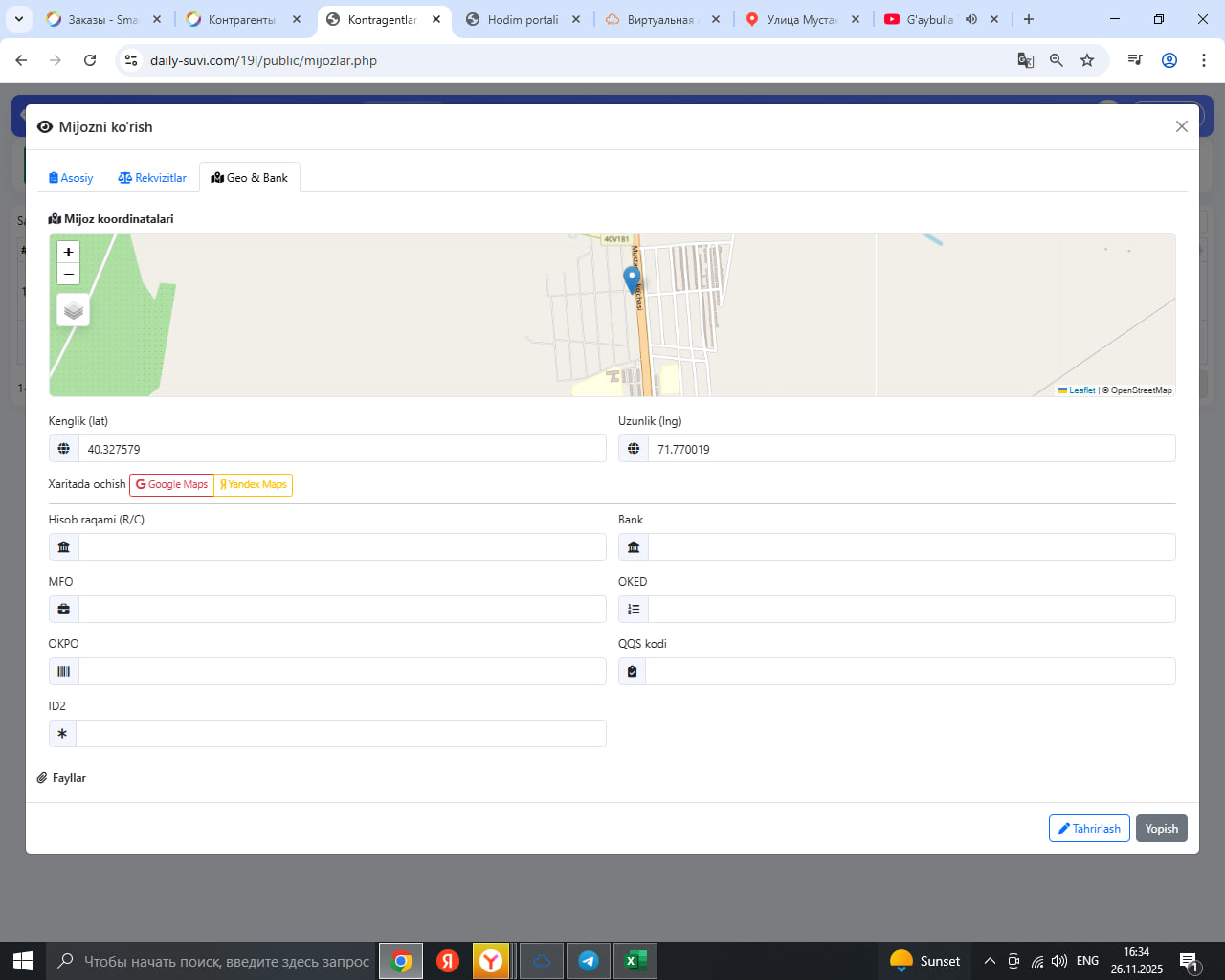Open location in Google Maps
This screenshot has height=980, width=1225.
(171, 485)
